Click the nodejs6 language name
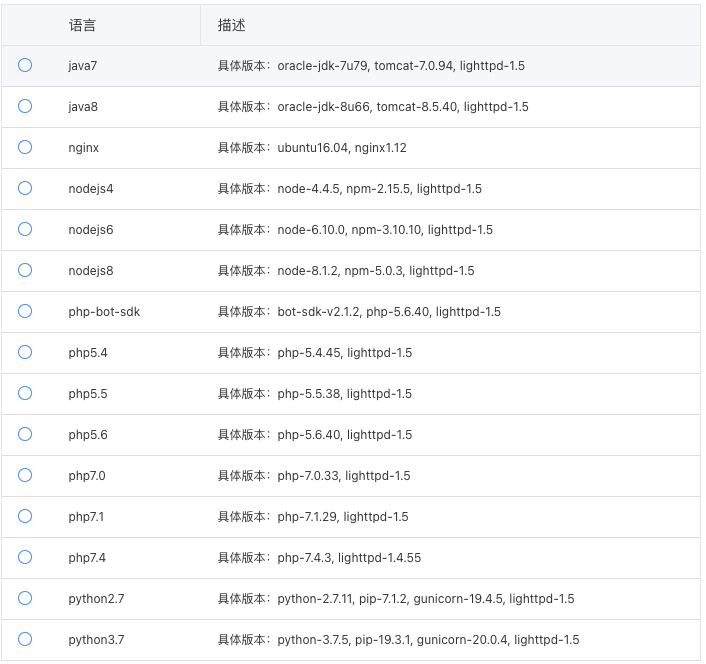This screenshot has height=664, width=706. click(x=91, y=230)
